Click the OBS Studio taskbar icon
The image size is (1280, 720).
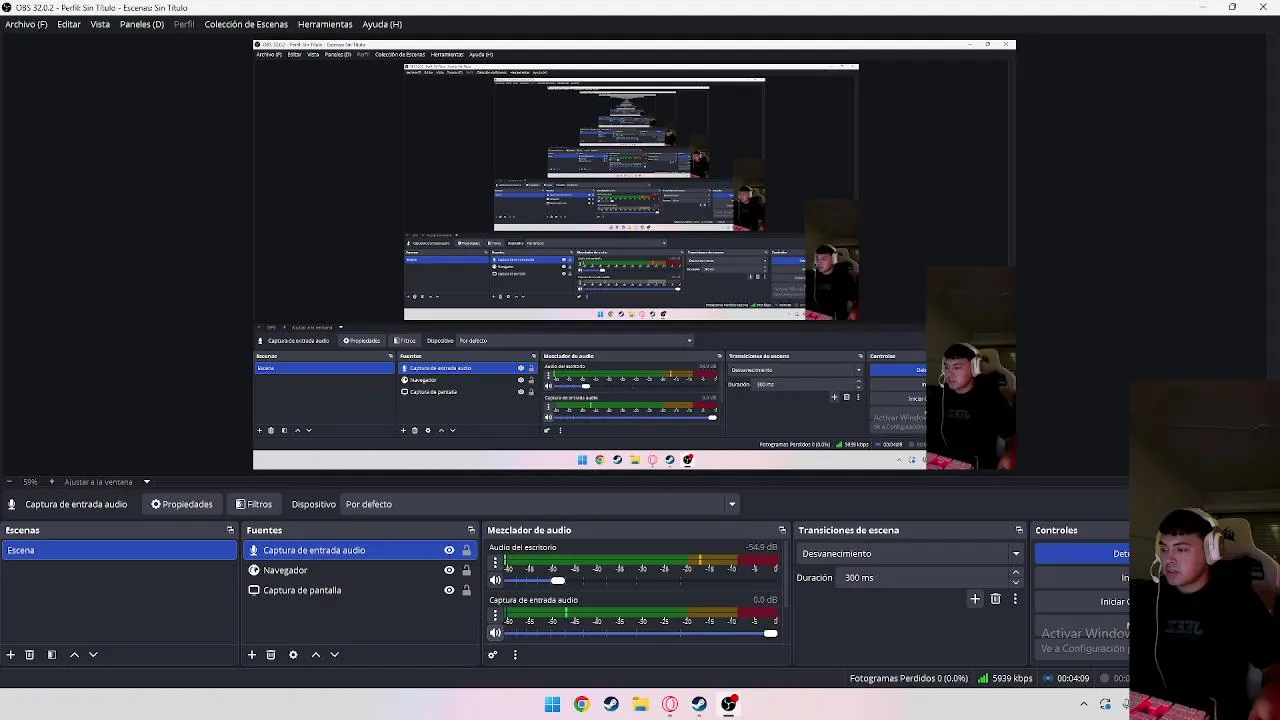(x=729, y=704)
